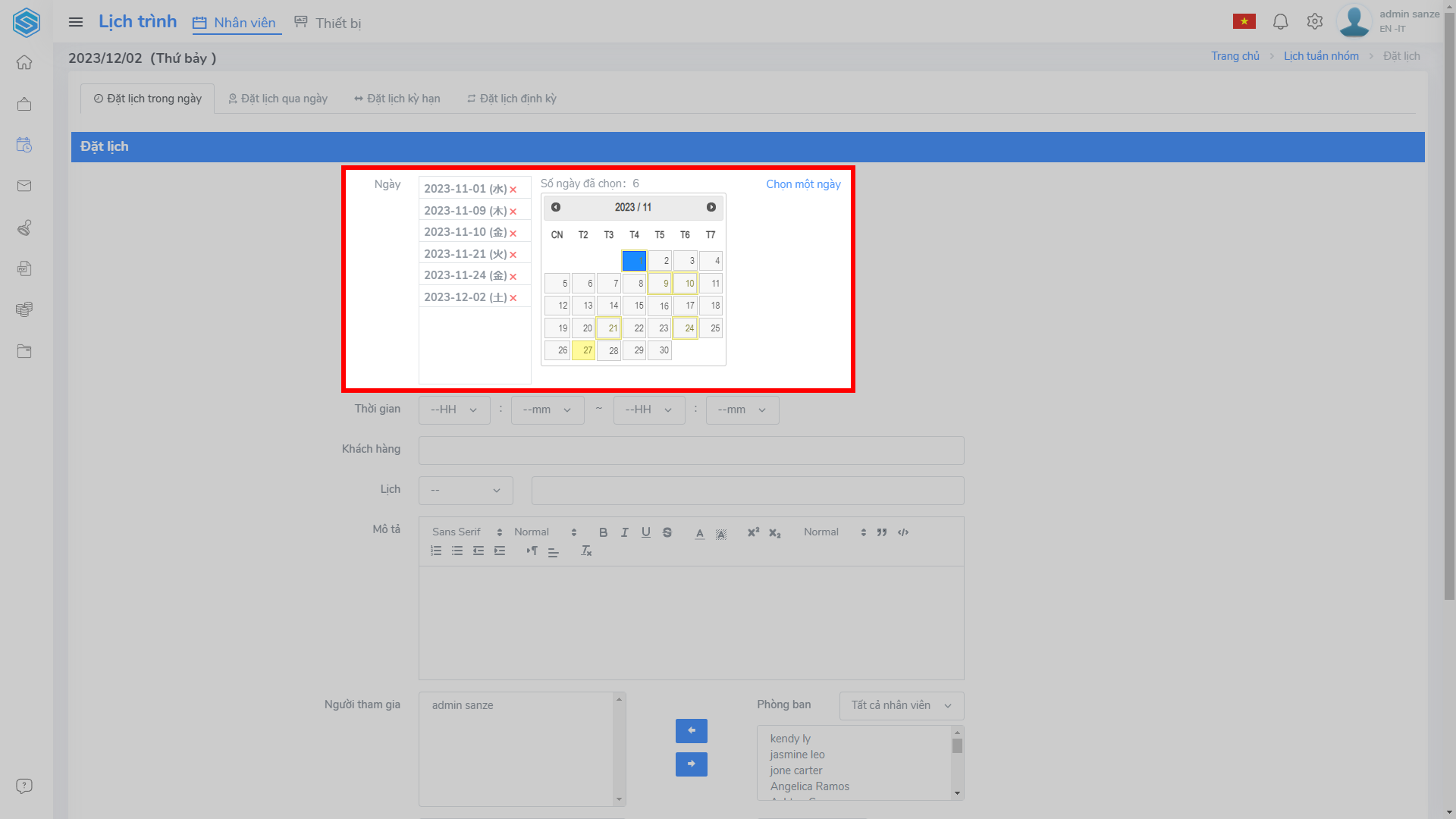Select day 27 in calendar
Screen dimensions: 1456x819
pyautogui.click(x=583, y=350)
